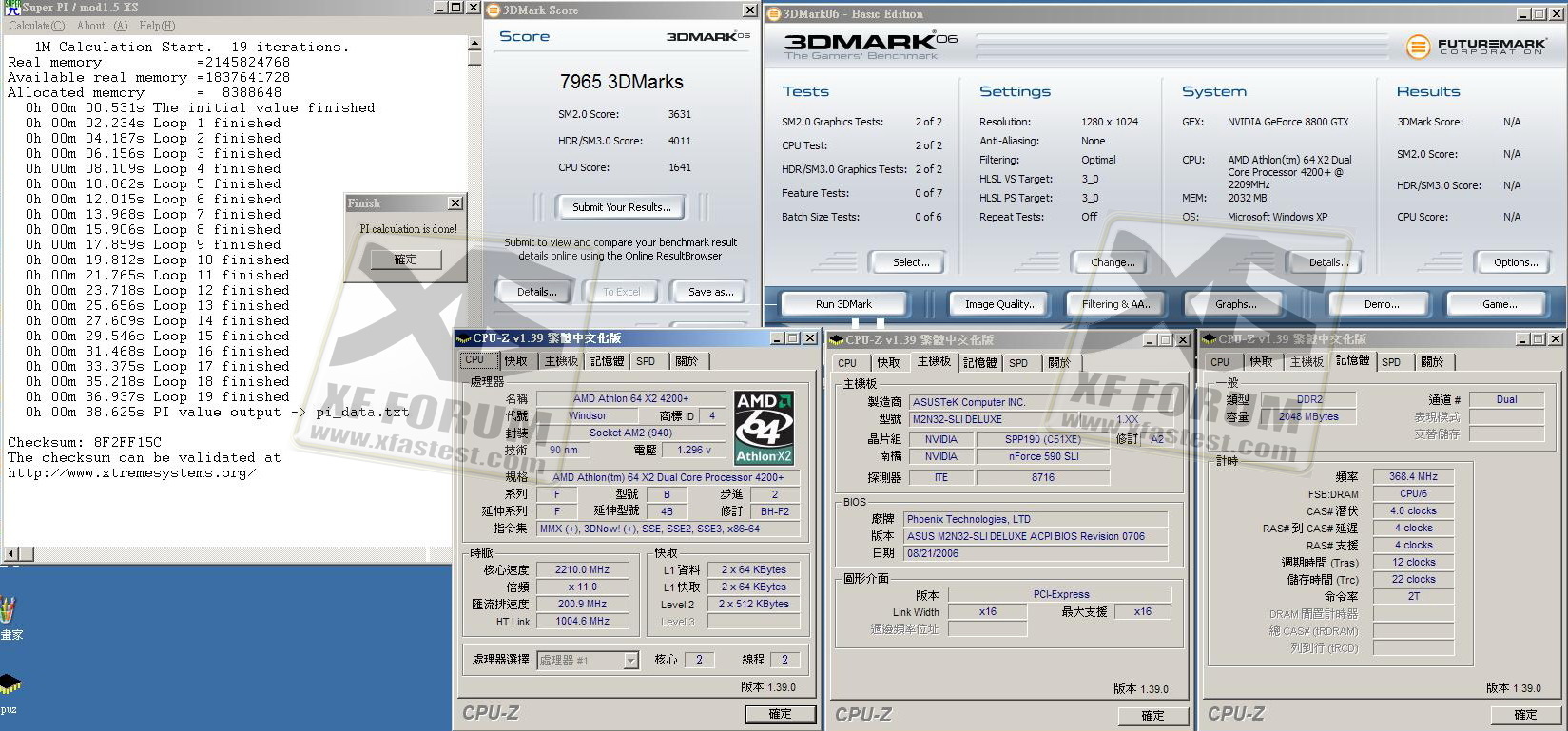
Task: Click the To Excel button
Action: click(622, 292)
